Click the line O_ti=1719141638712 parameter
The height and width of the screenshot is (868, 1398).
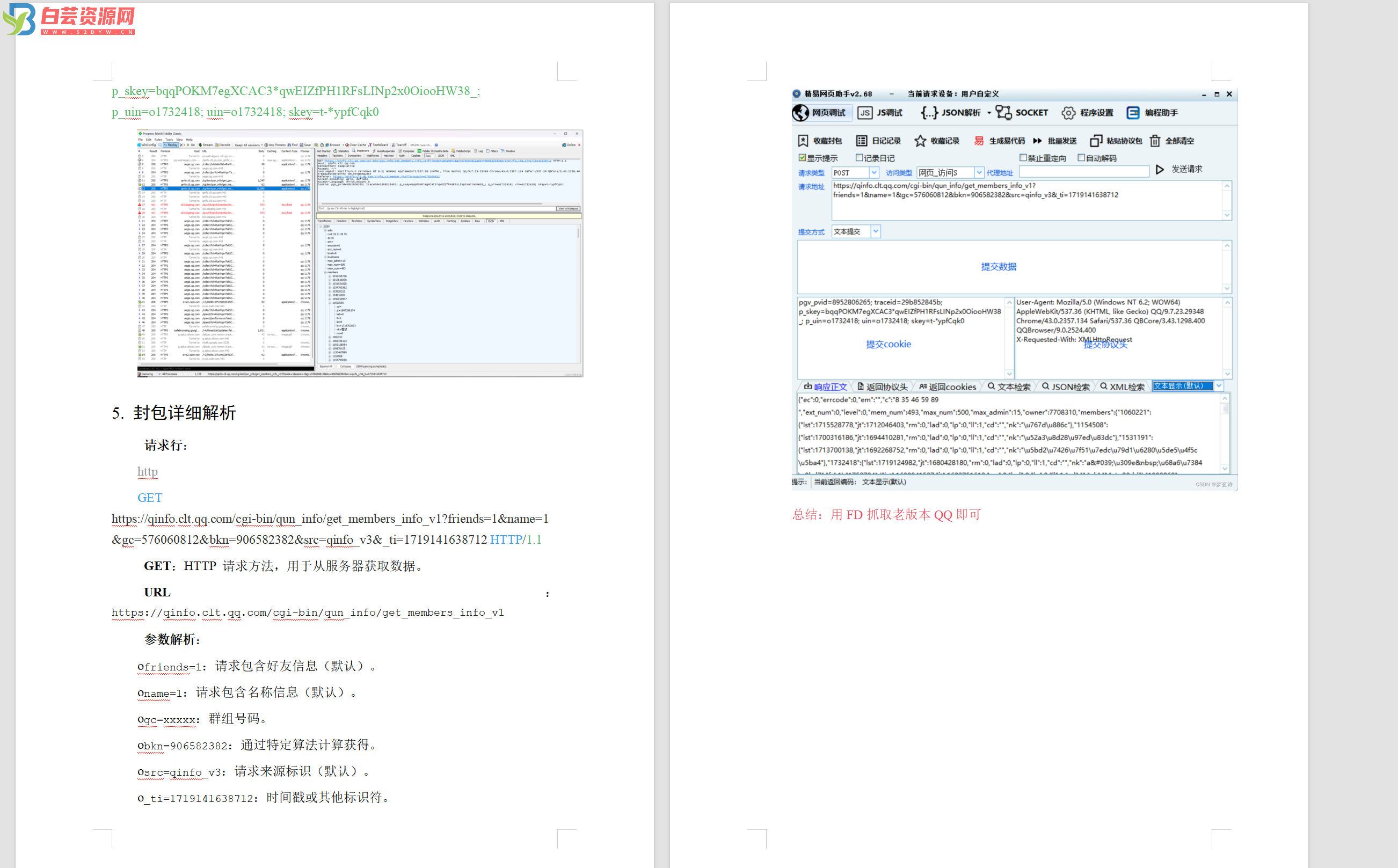coord(265,797)
